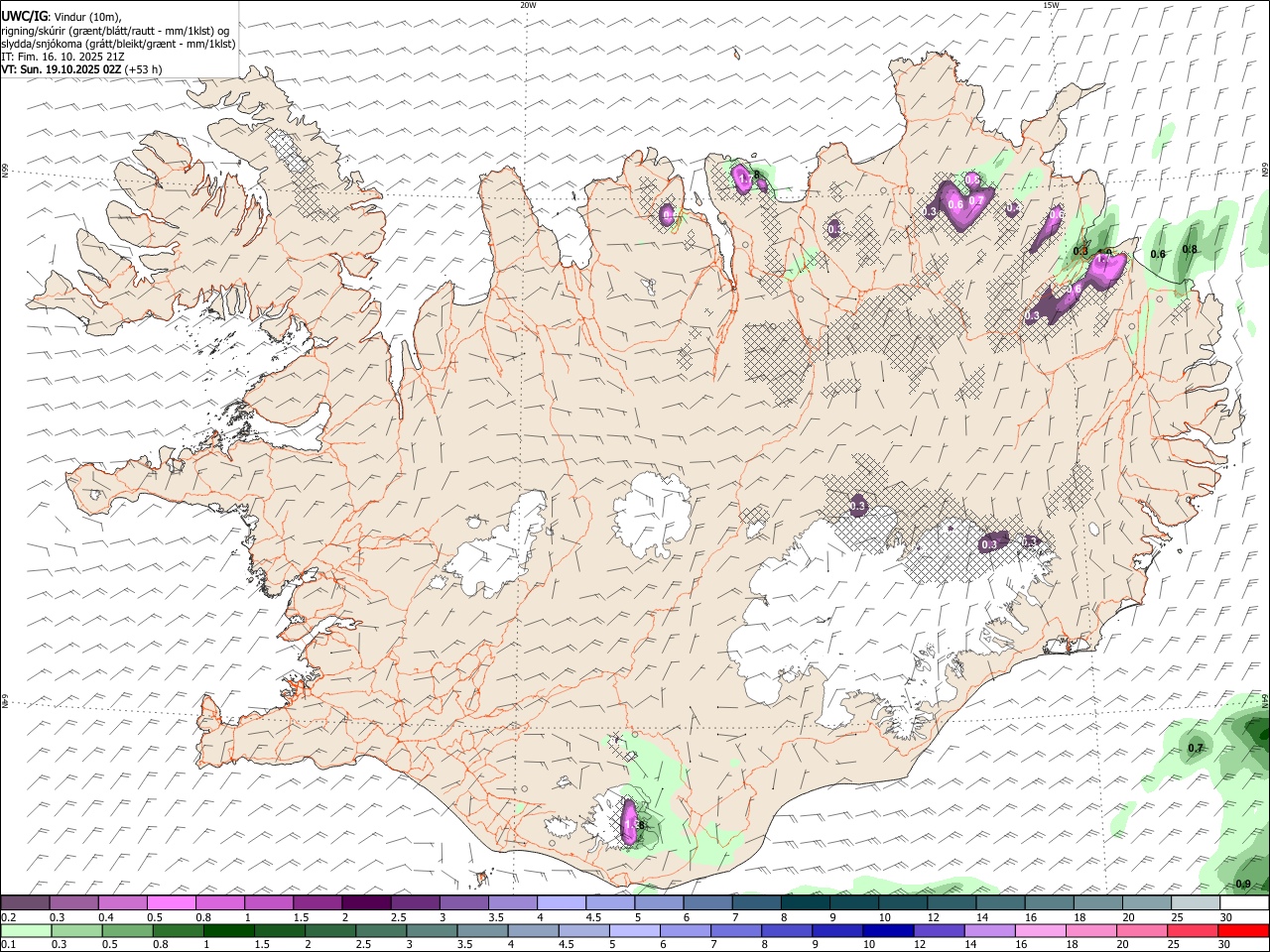The width and height of the screenshot is (1270, 952).
Task: Click the round white Hofsjökull glacier in central Iceland
Action: [x=652, y=515]
